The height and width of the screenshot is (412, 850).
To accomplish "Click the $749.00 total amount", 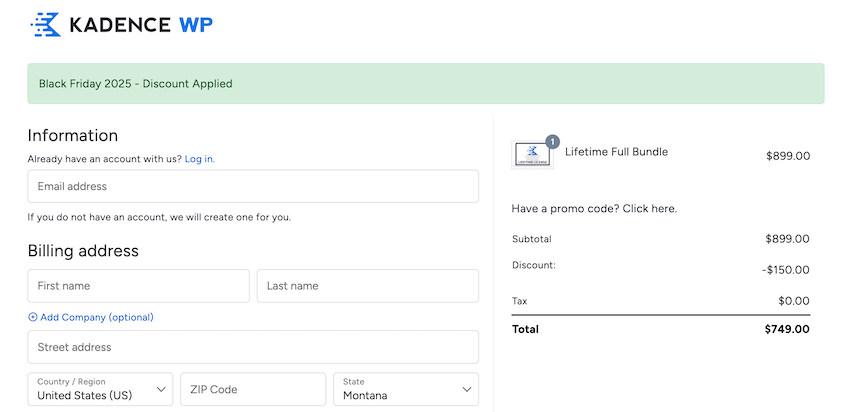I will tap(787, 329).
